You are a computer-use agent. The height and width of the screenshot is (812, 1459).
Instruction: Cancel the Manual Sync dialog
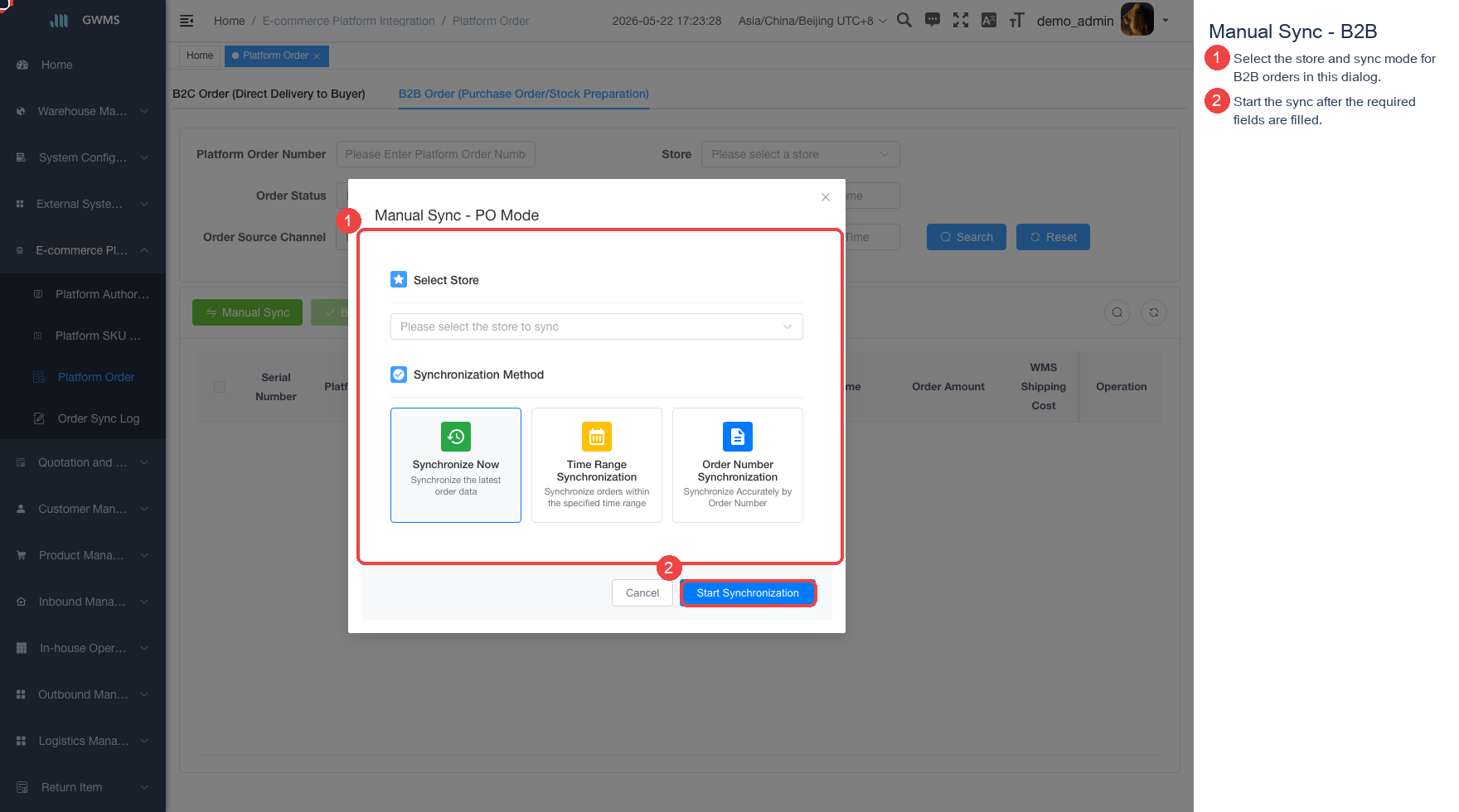642,593
